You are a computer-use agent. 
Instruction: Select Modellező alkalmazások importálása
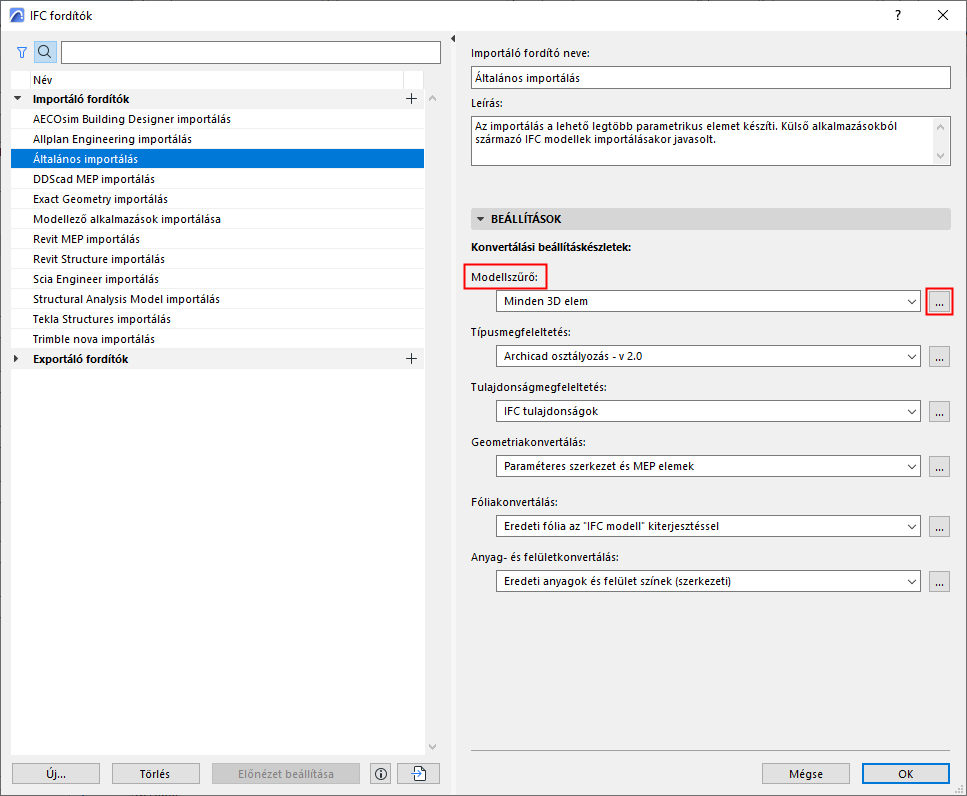pyautogui.click(x=217, y=219)
